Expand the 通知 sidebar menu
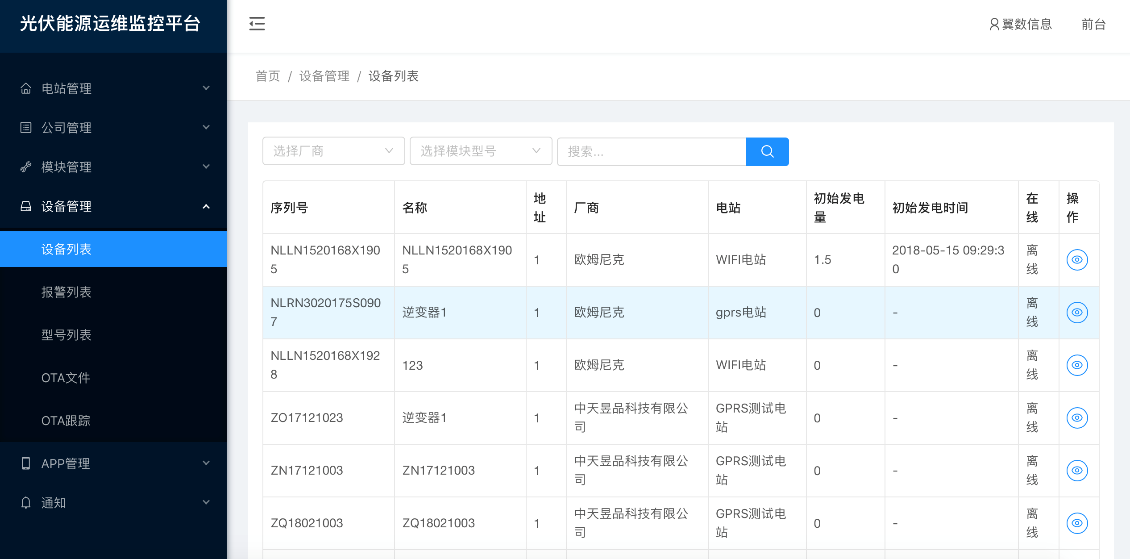 click(113, 503)
